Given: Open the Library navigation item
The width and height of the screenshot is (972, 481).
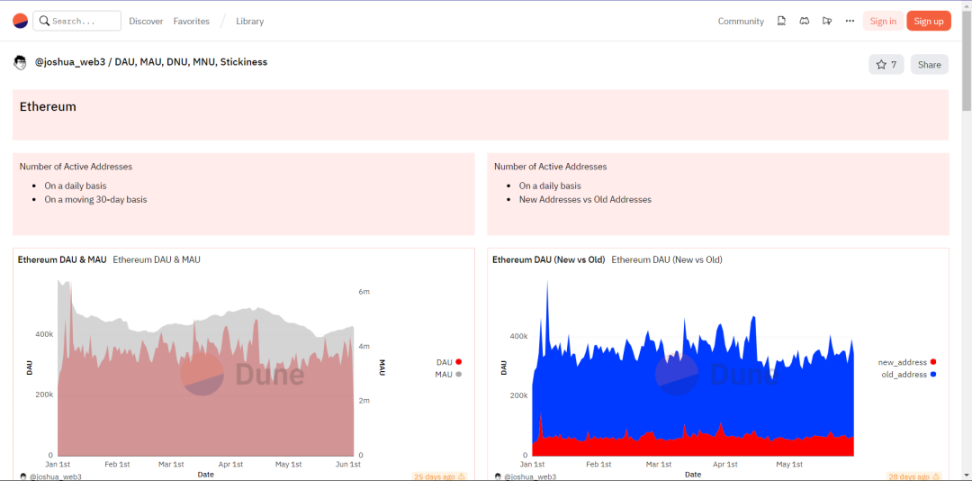Looking at the screenshot, I should click(x=250, y=21).
